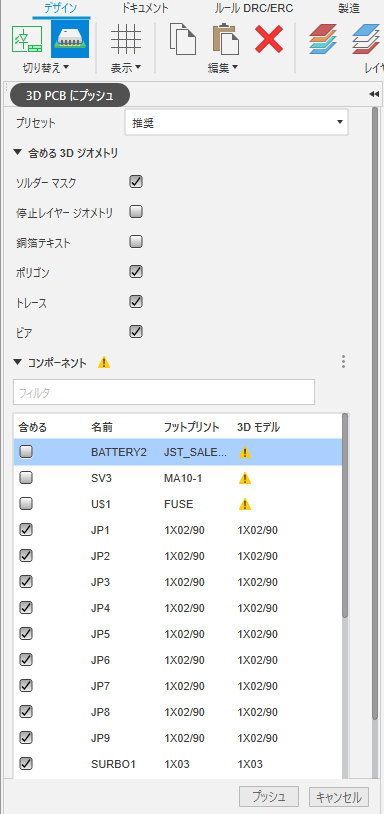Switch to schematic editor icon
The image size is (384, 814).
click(27, 39)
